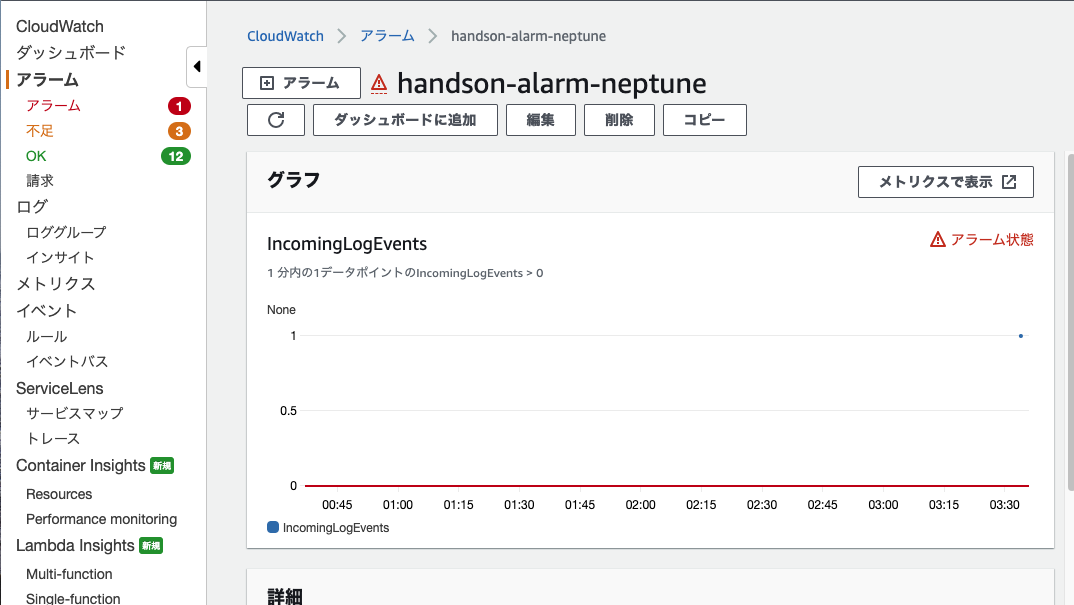Open ServiceLens in sidebar

point(60,388)
